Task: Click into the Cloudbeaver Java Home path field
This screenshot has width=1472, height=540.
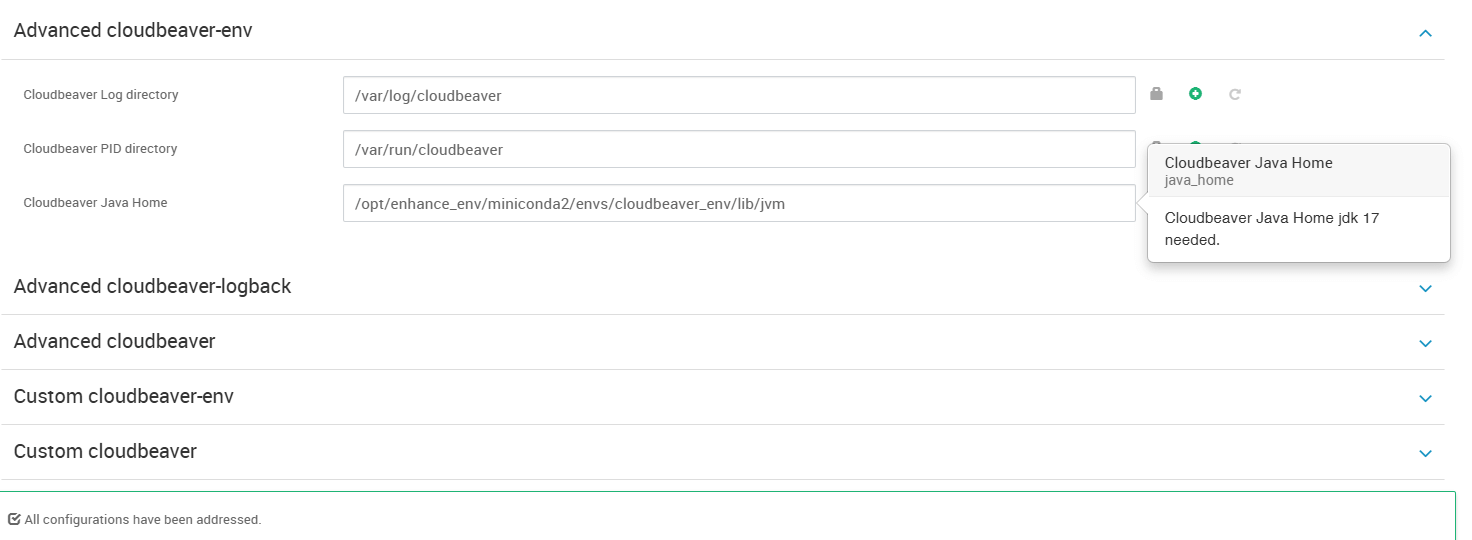Action: coord(739,203)
